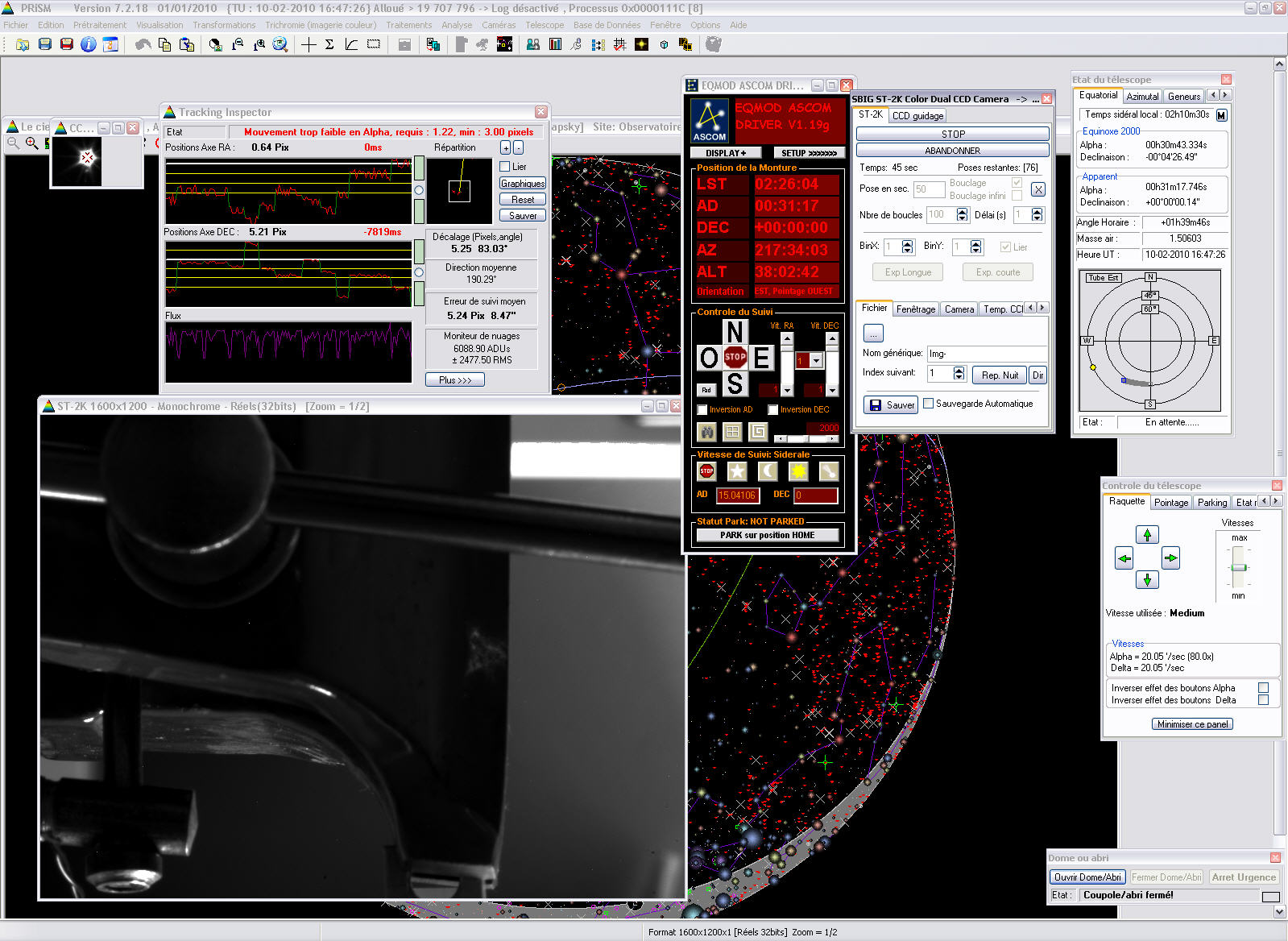Select the lunar tracking rate moon icon

768,471
